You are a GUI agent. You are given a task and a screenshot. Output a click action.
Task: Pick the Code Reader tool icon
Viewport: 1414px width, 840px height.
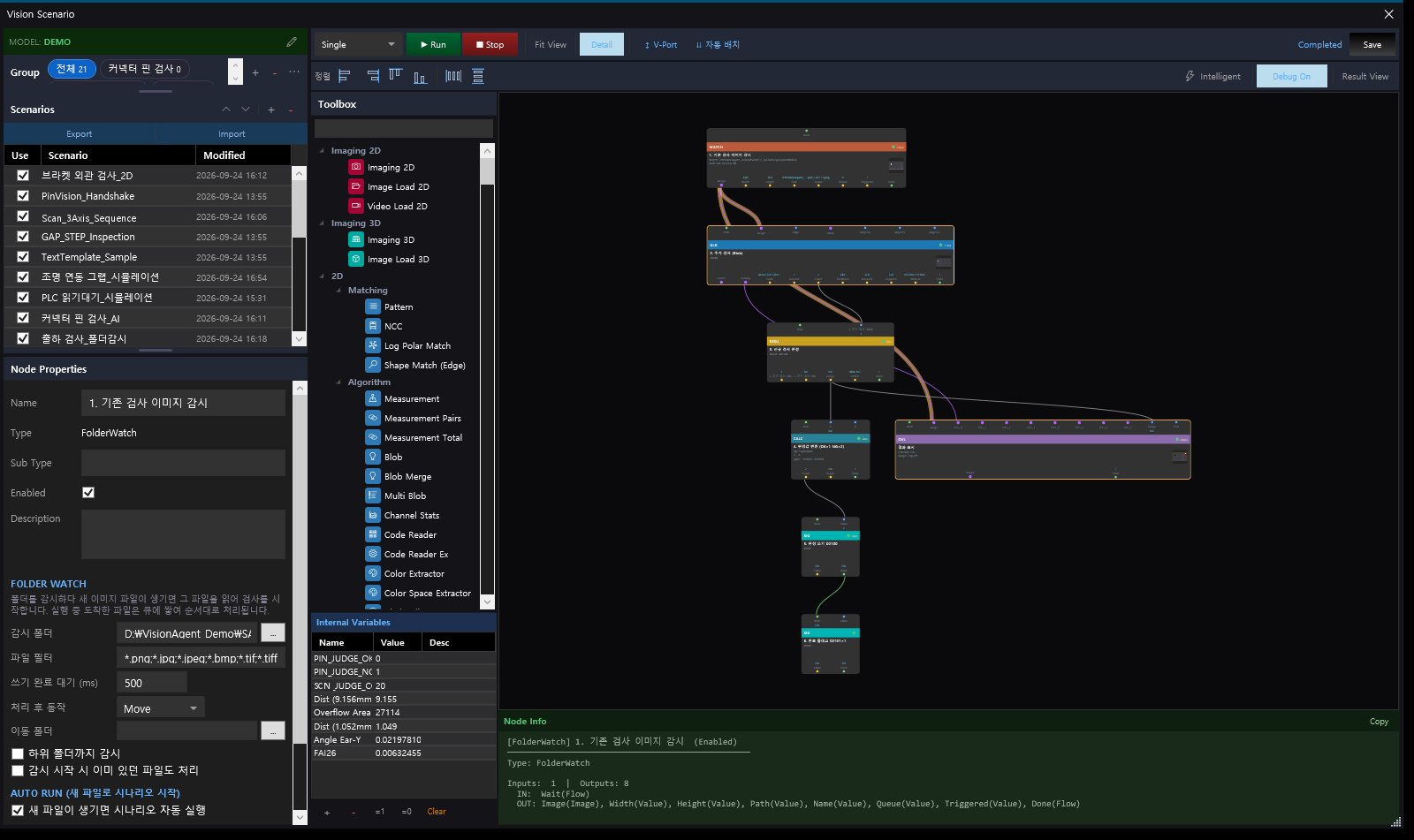pos(373,534)
